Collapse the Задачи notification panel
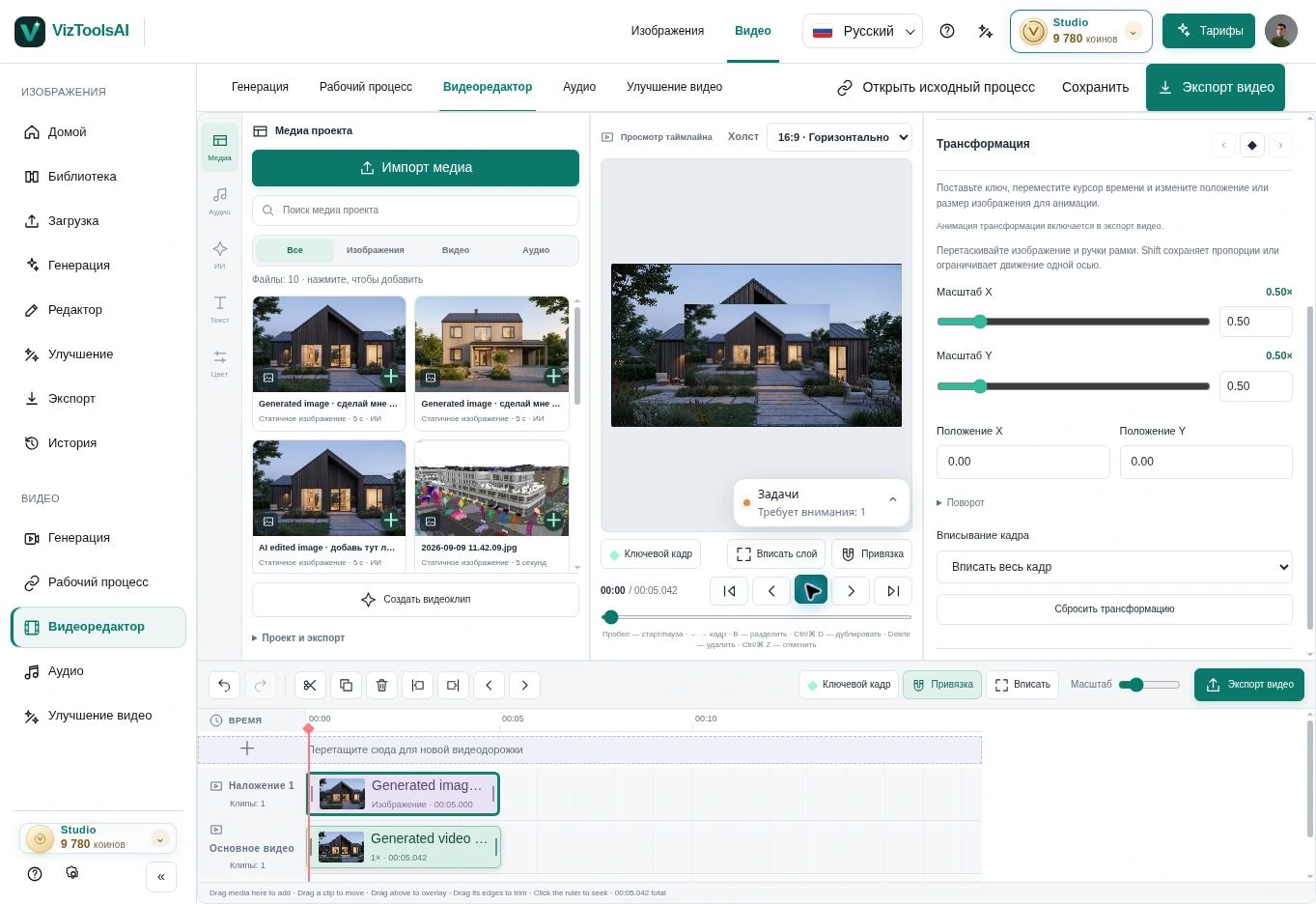Viewport: 1316px width, 904px height. click(x=893, y=499)
